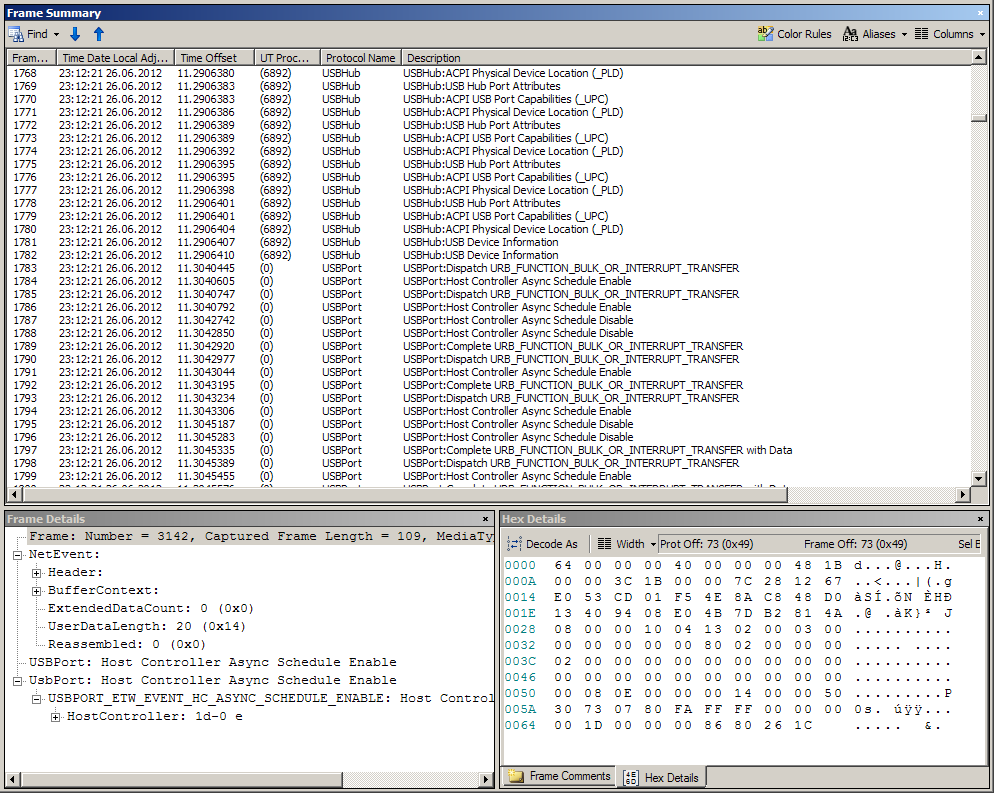Select Reassembled: 0 field
Viewport: 994px width, 793px height.
click(x=127, y=644)
